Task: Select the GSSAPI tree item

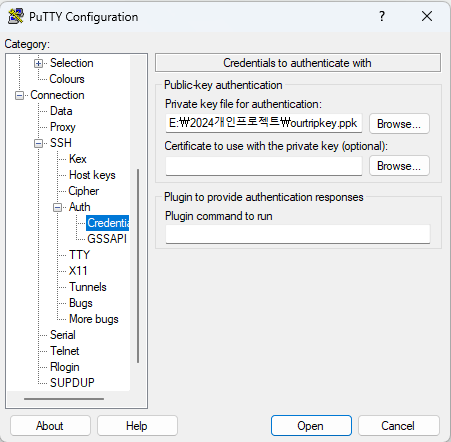Action: point(107,239)
